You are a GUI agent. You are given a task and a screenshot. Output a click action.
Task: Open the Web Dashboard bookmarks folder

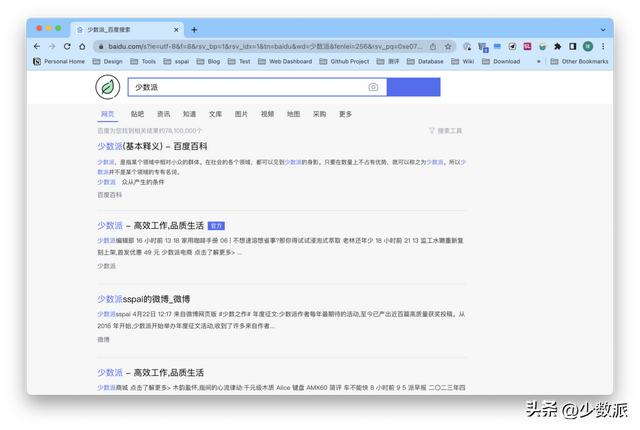(x=285, y=61)
